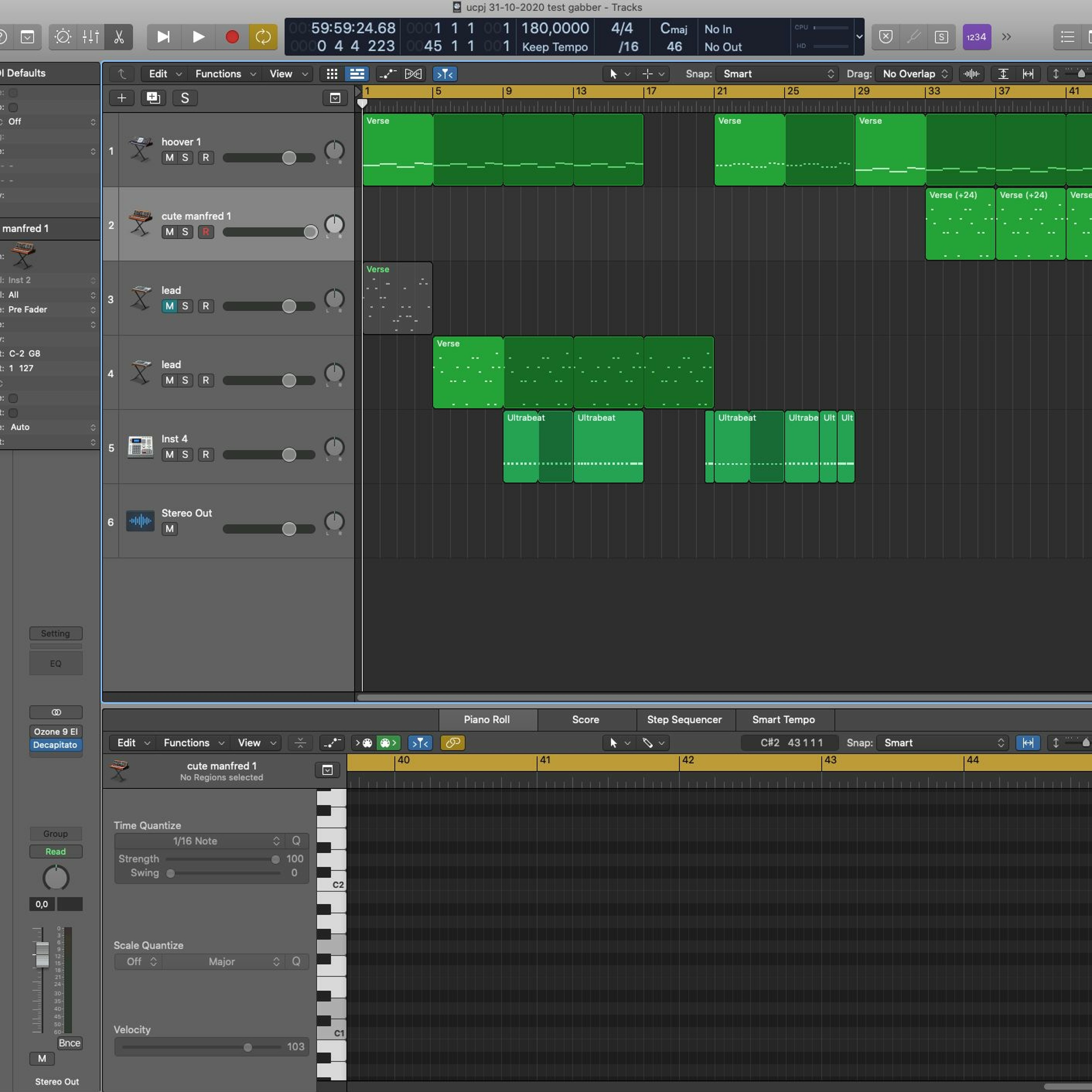Click the Decapitator plugin slot
Screen dimensions: 1092x1092
pos(55,745)
